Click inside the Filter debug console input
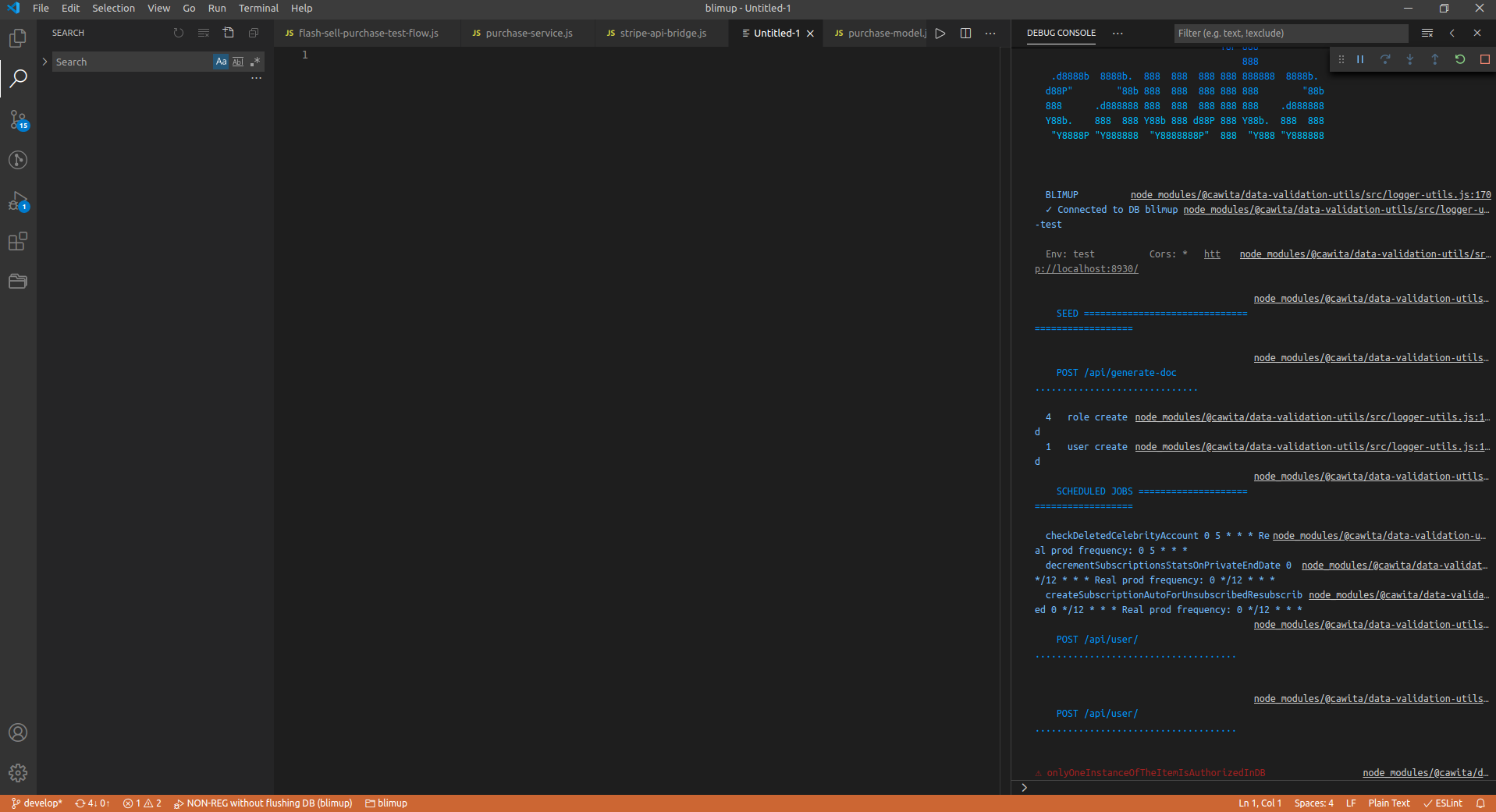This screenshot has width=1496, height=812. [1291, 33]
